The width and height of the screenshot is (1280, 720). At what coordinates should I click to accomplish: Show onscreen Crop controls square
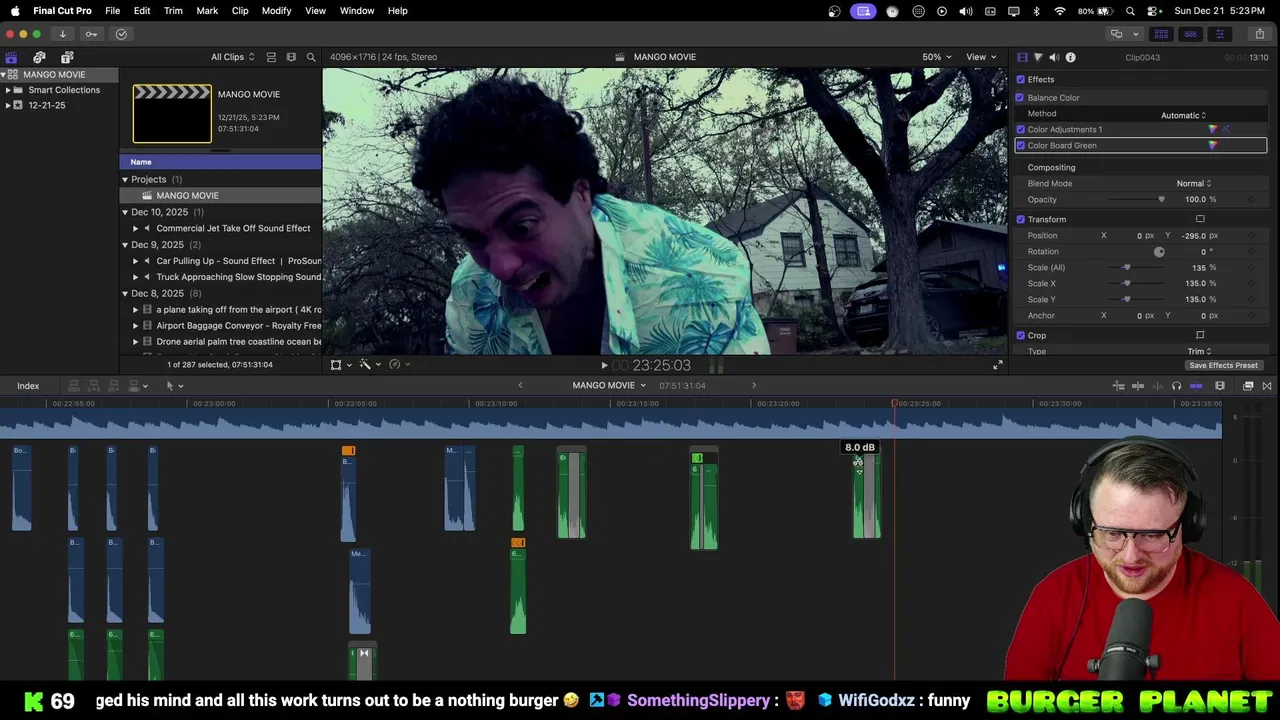pyautogui.click(x=1200, y=335)
